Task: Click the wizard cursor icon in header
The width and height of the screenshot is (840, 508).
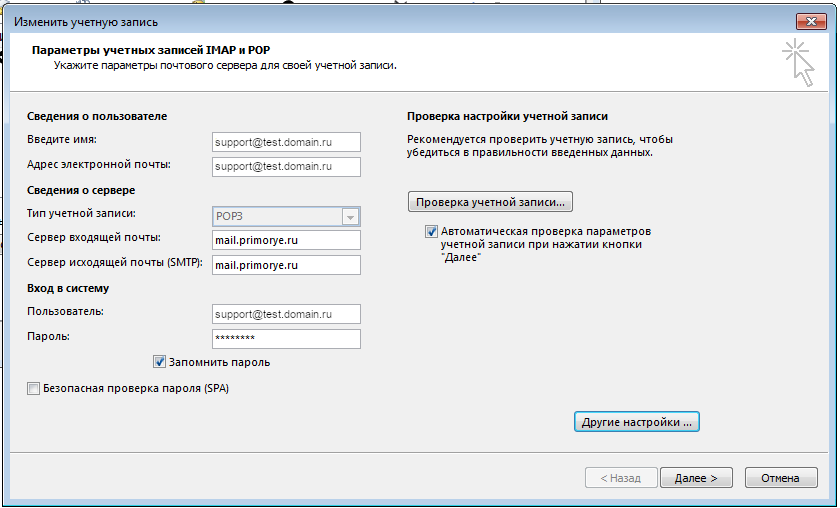Action: pyautogui.click(x=798, y=60)
